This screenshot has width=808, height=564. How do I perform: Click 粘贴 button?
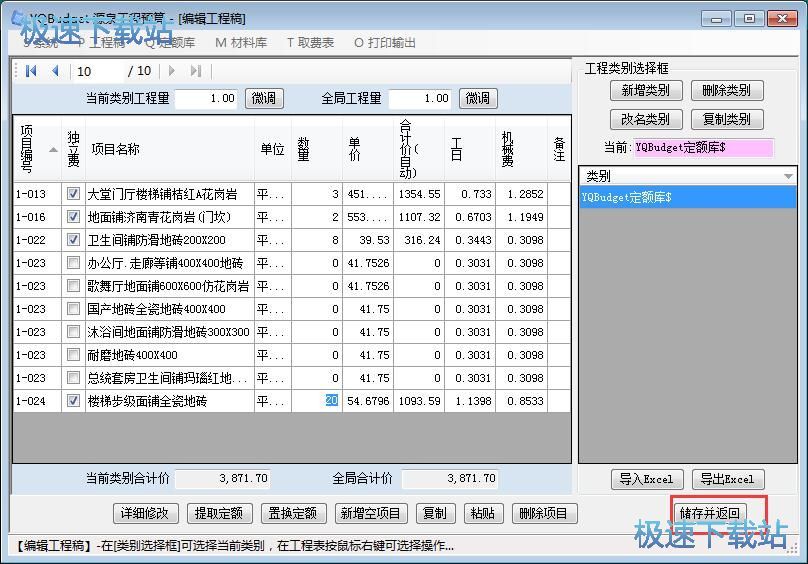483,513
